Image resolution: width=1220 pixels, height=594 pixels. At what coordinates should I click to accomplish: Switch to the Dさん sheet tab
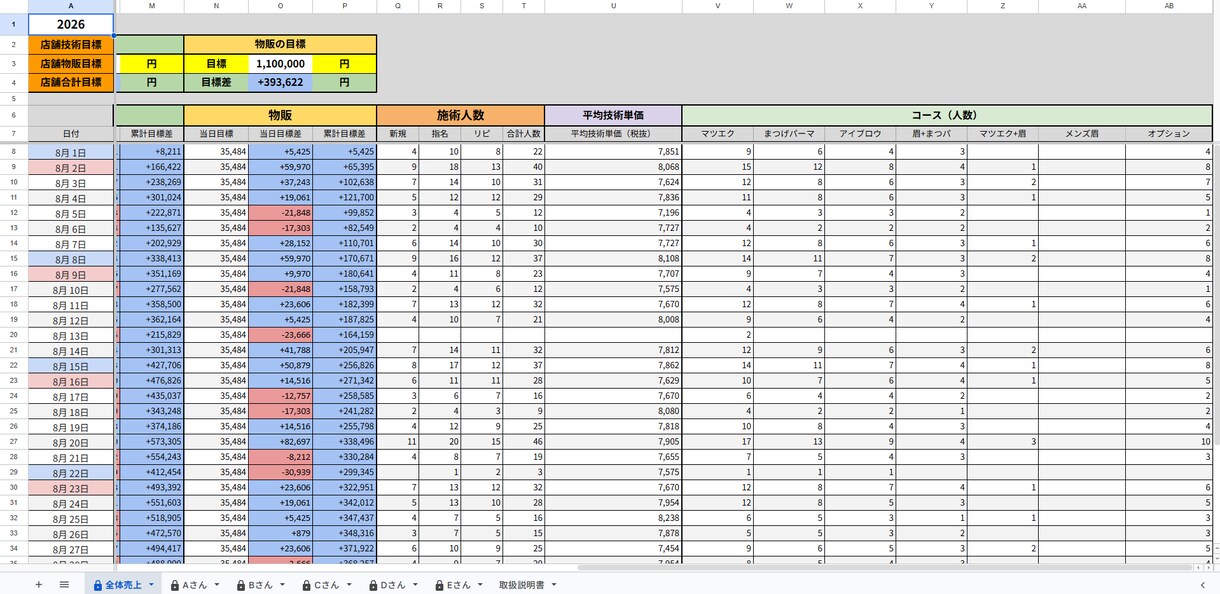coord(392,585)
